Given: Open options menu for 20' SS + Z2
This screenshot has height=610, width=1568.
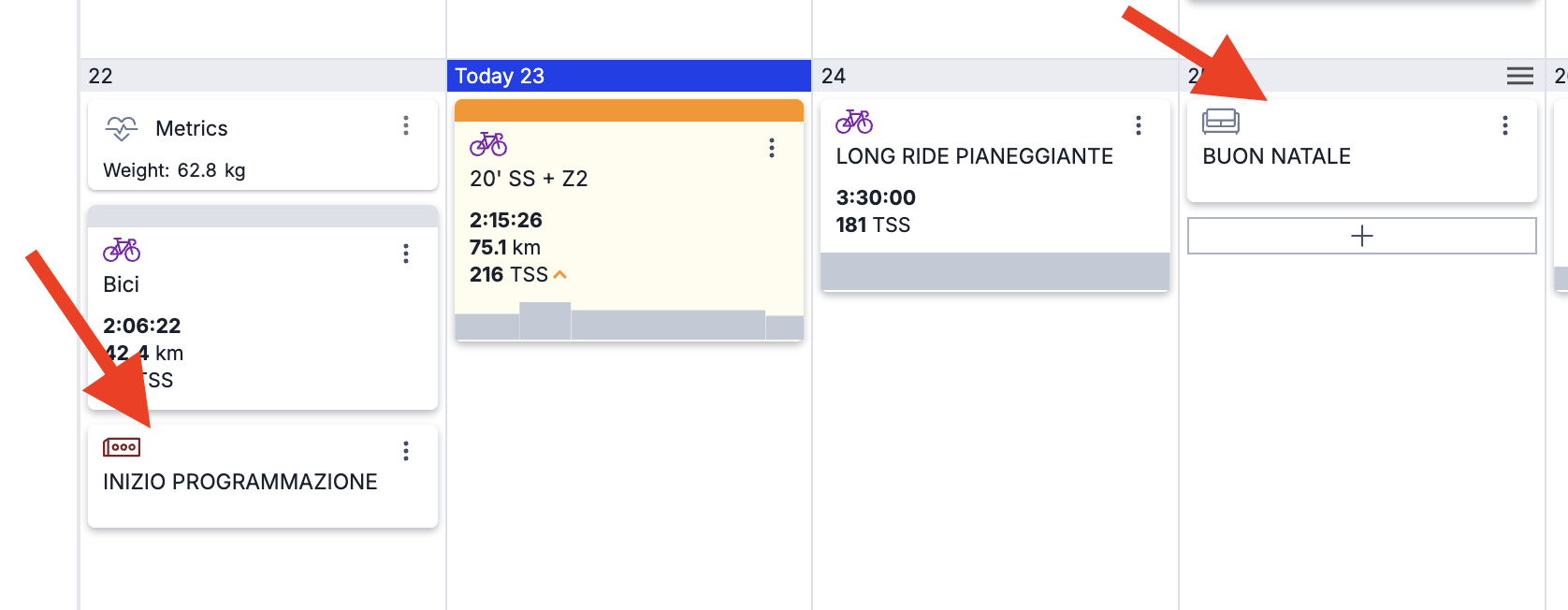Looking at the screenshot, I should 772,148.
